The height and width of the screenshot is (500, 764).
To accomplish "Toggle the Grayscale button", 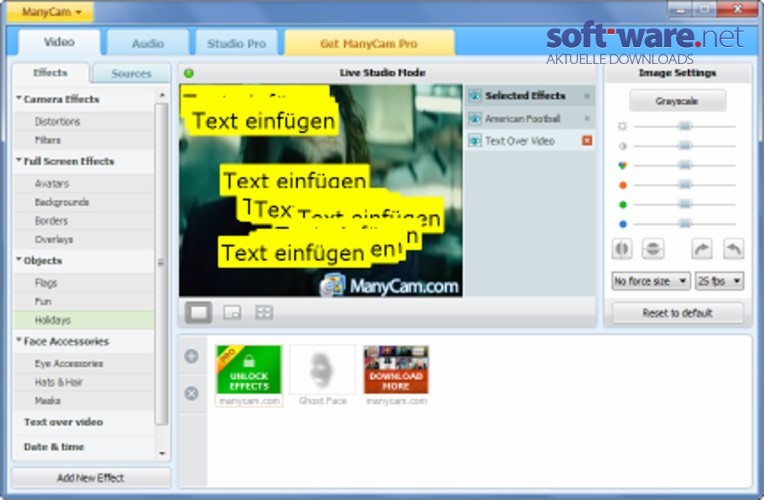I will click(x=677, y=101).
